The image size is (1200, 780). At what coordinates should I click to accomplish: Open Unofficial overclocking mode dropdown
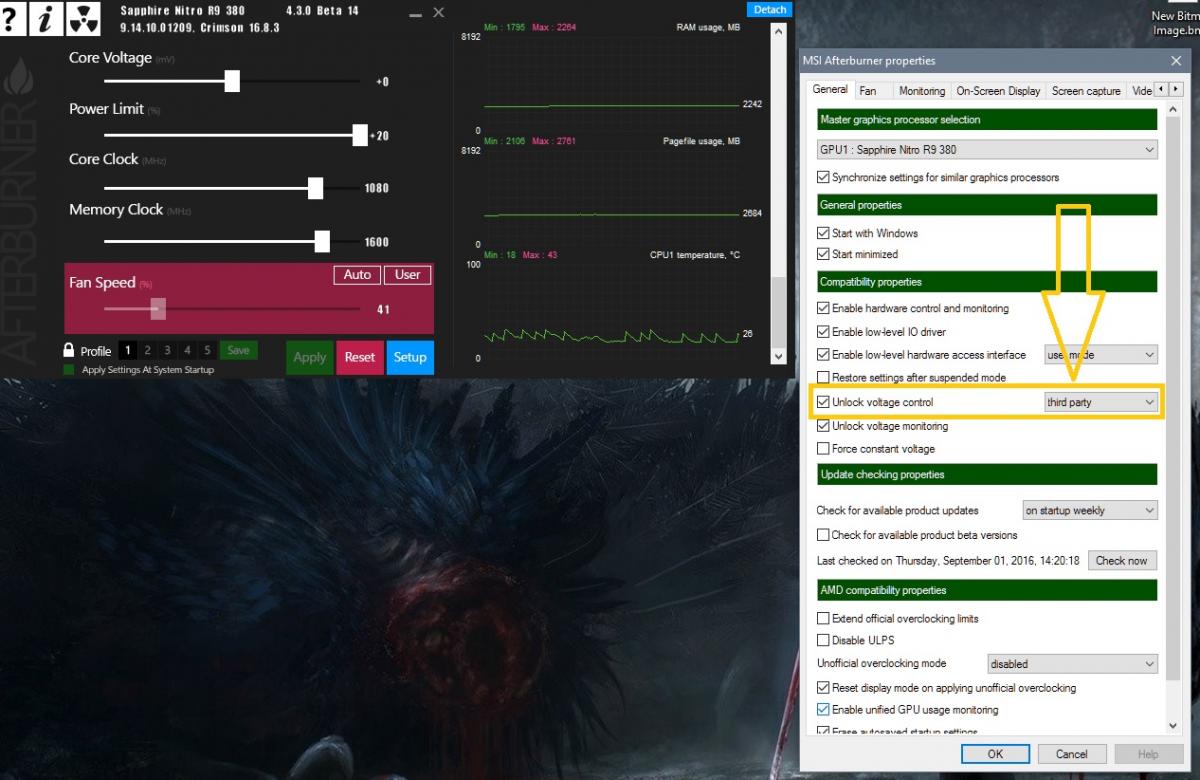tap(1072, 664)
